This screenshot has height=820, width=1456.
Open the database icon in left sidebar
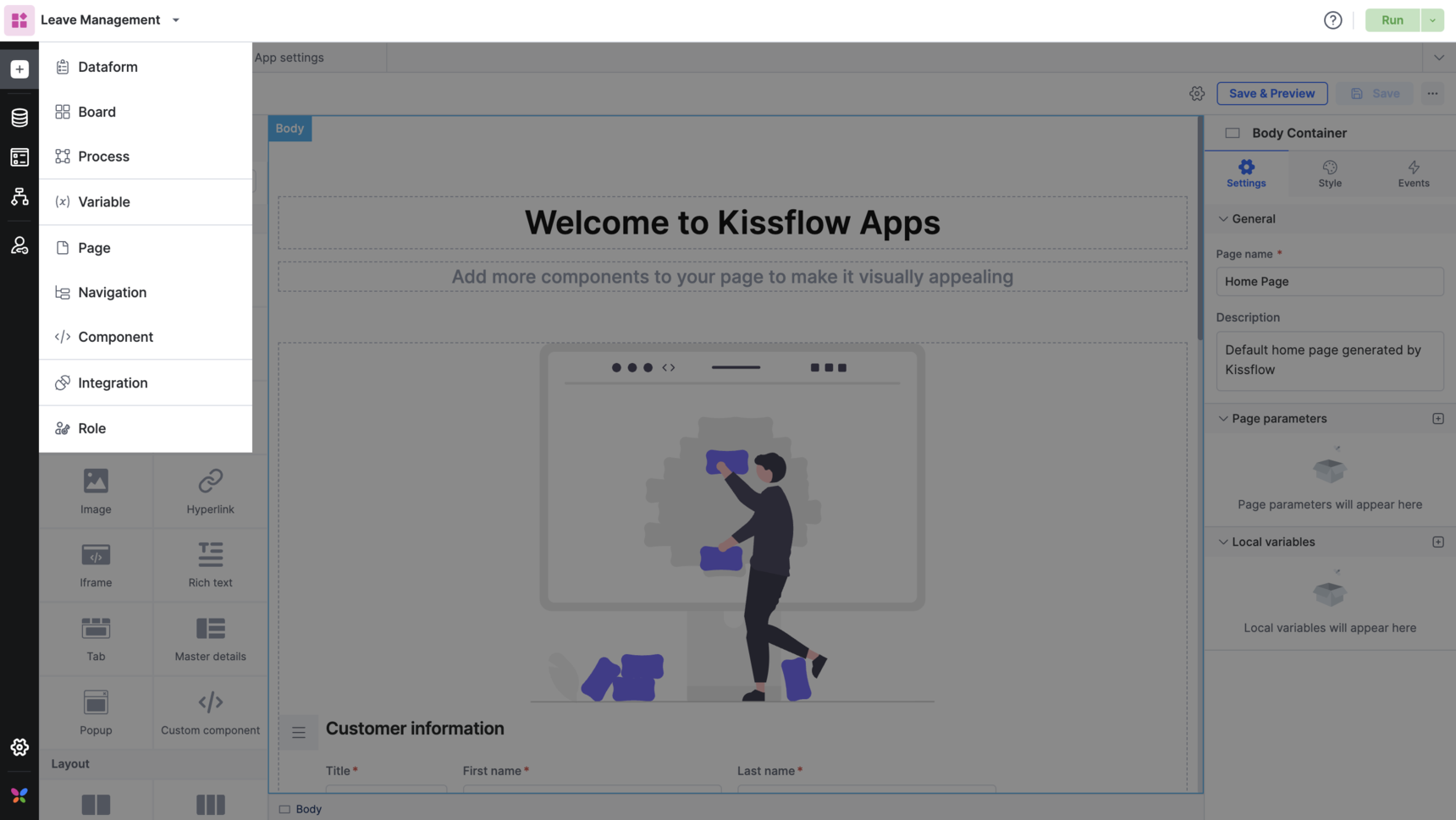click(x=19, y=117)
